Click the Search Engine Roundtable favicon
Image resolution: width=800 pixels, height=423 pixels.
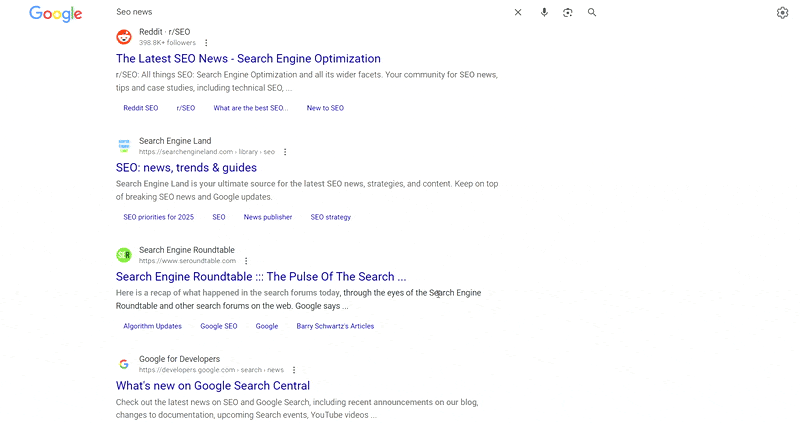[x=124, y=255]
